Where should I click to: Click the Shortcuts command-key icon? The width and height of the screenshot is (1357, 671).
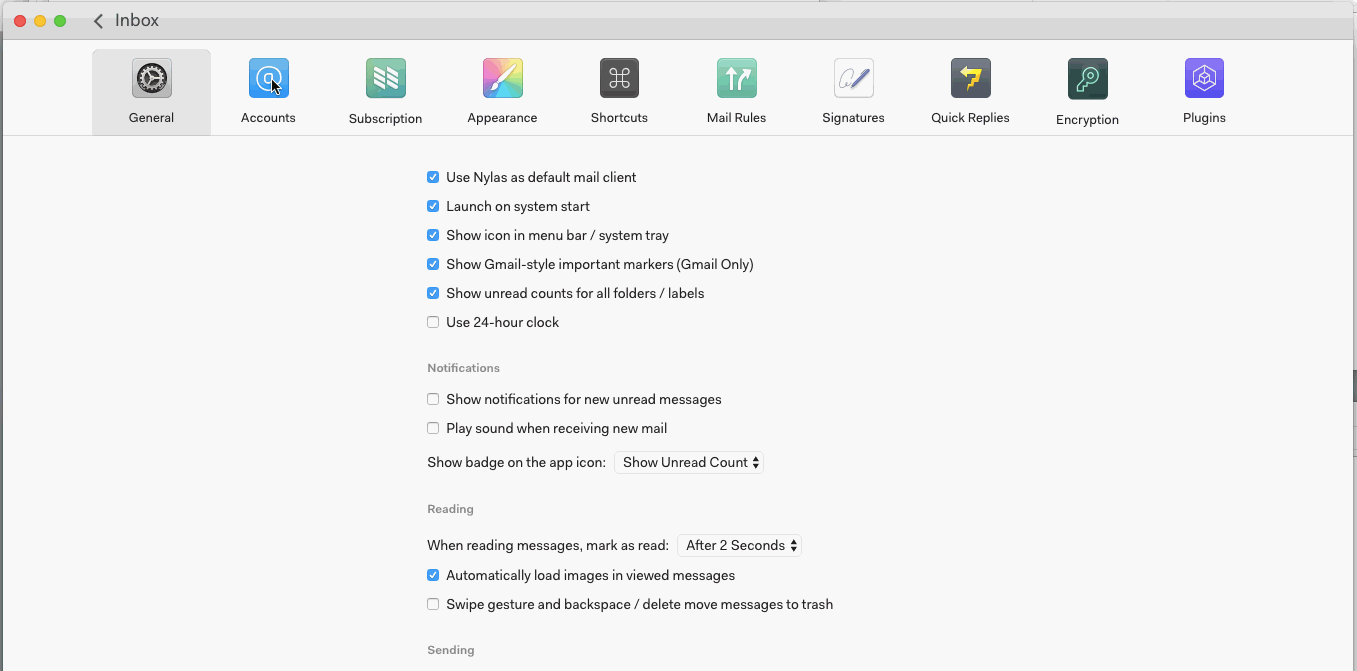point(619,79)
